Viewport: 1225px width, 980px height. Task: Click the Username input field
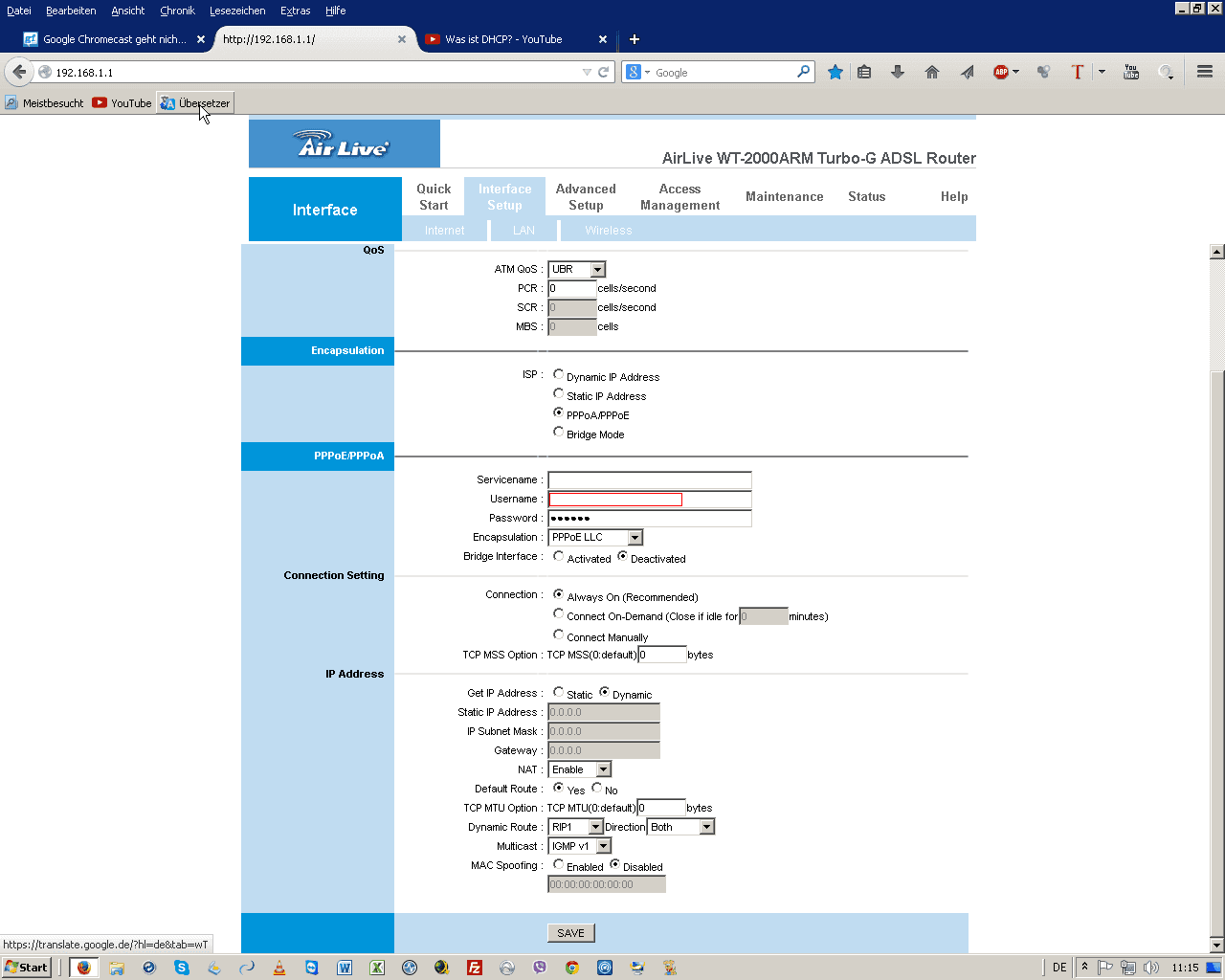coord(650,500)
